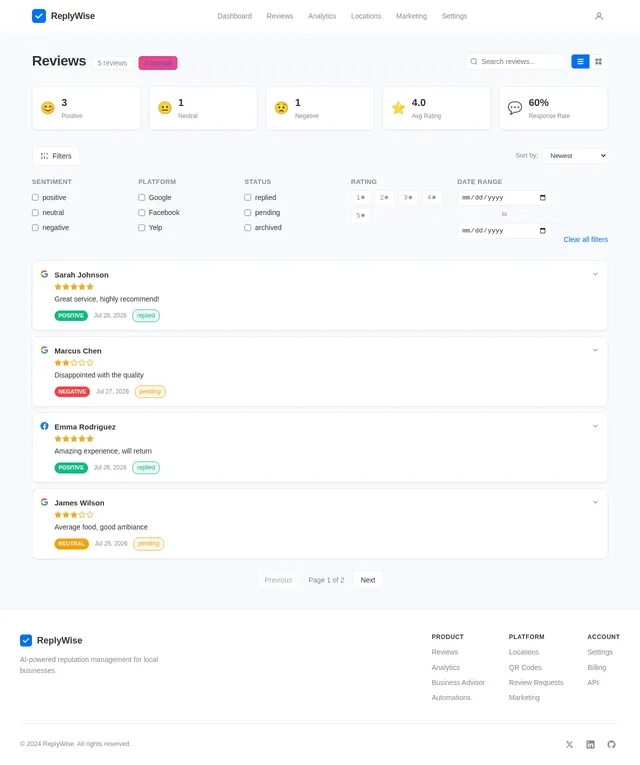The width and height of the screenshot is (640, 765).
Task: Click the Previous page button
Action: pos(278,580)
